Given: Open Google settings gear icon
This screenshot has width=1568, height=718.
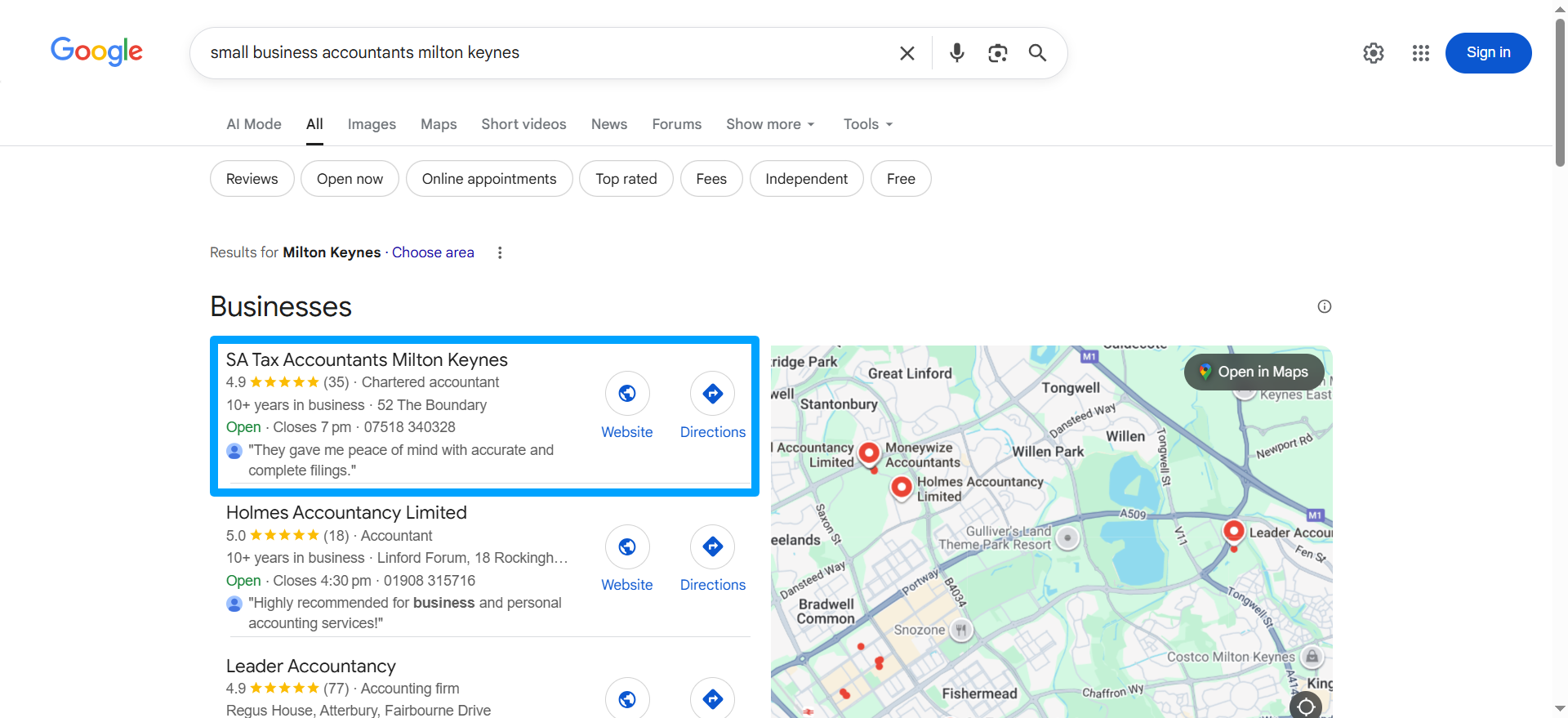Looking at the screenshot, I should tap(1373, 53).
